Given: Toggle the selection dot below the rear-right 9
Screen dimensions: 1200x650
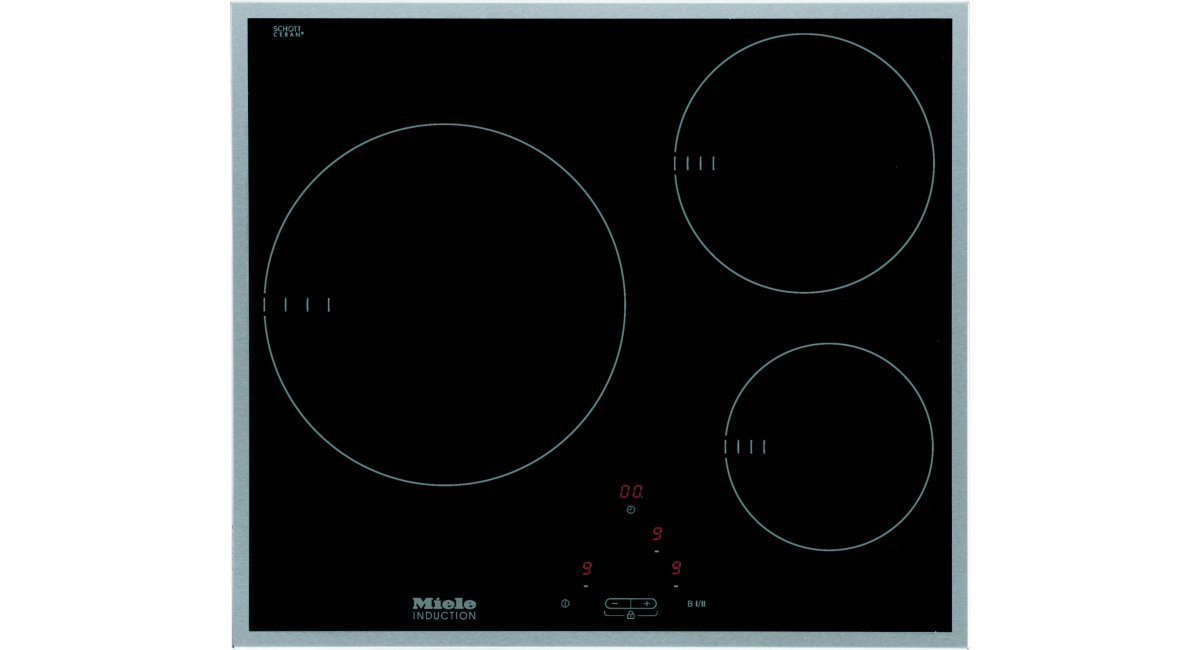Looking at the screenshot, I should click(x=656, y=551).
